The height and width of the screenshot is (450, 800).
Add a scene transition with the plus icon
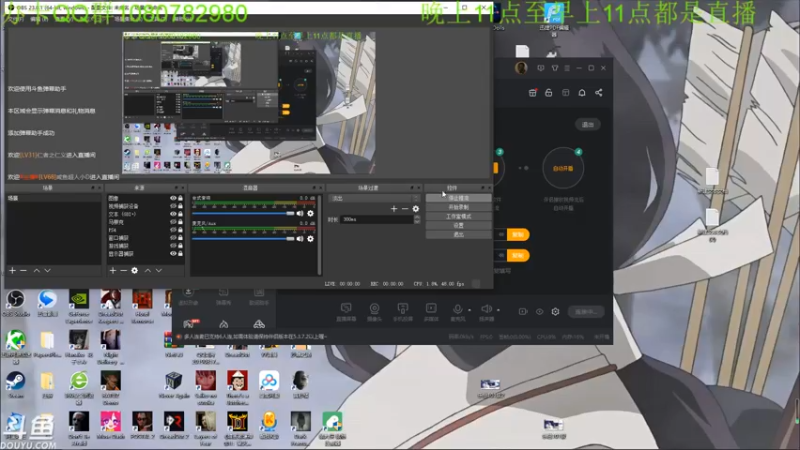393,209
